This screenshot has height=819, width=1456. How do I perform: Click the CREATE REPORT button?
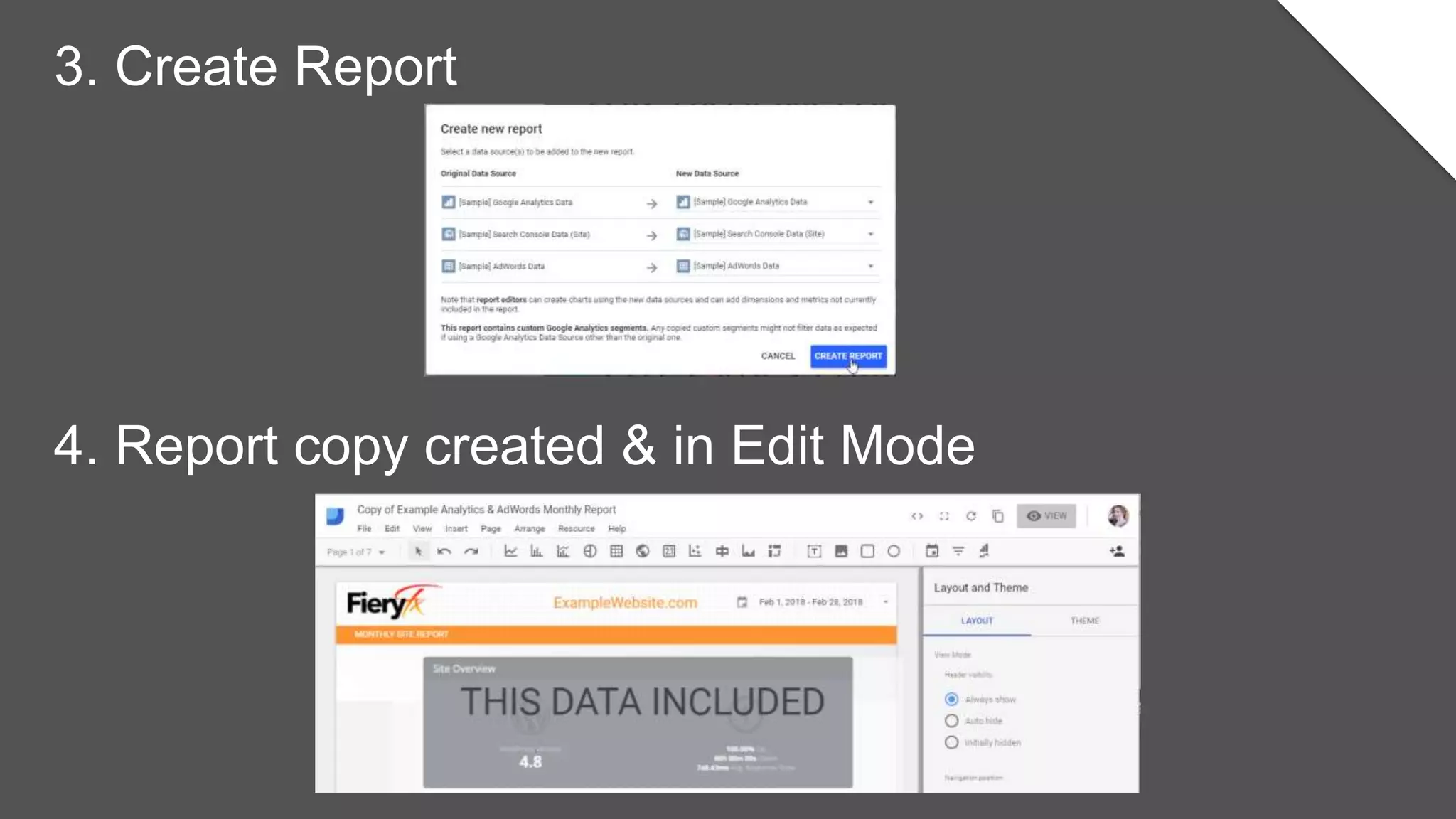click(848, 356)
